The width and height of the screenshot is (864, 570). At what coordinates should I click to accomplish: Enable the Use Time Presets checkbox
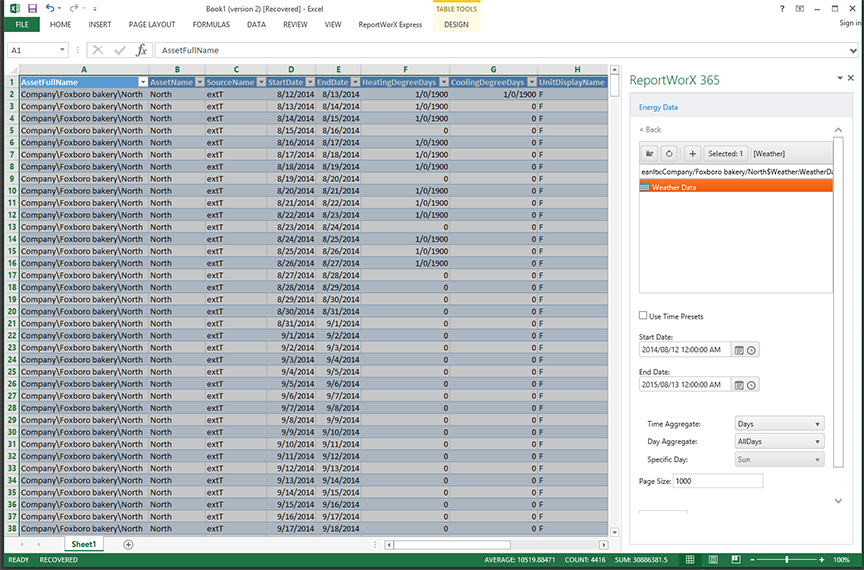click(643, 316)
